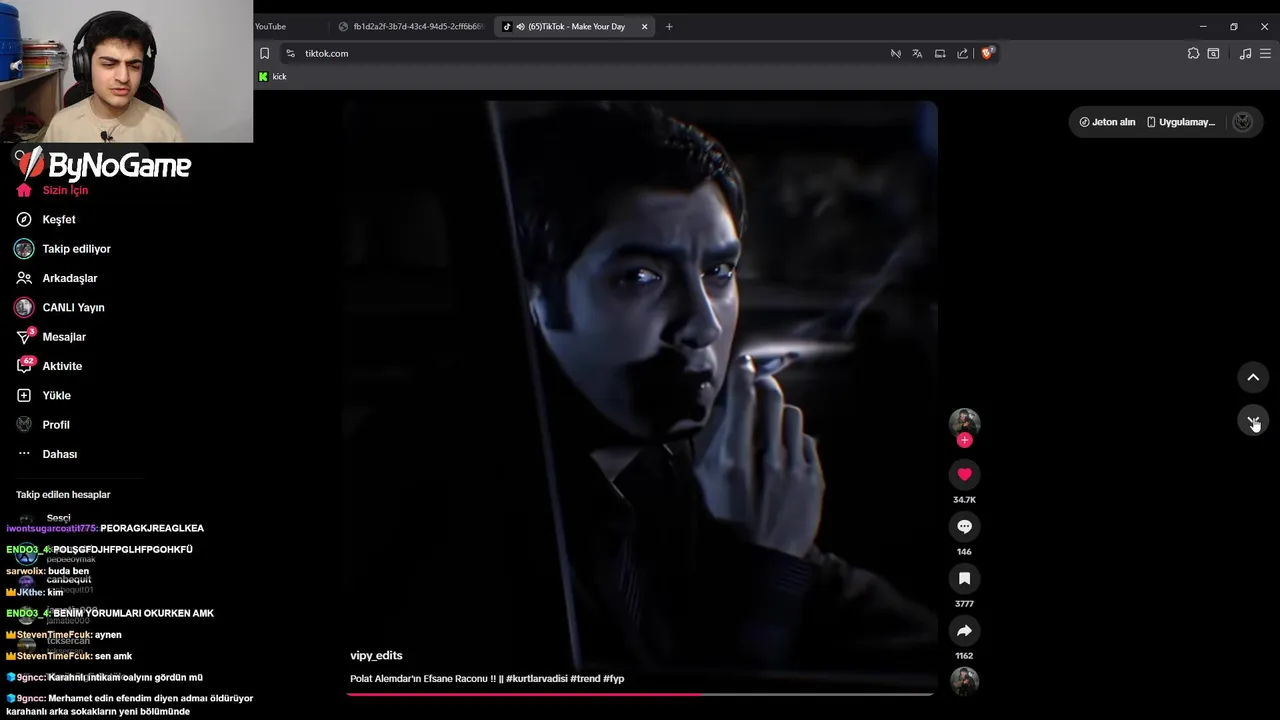Open Keşfet in the sidebar
Viewport: 1280px width, 720px height.
(x=59, y=220)
